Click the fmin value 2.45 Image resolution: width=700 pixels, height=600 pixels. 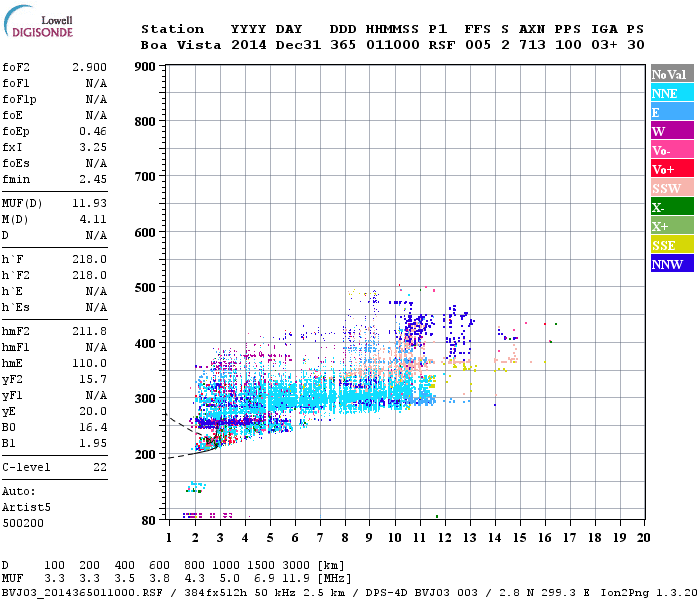(93, 179)
